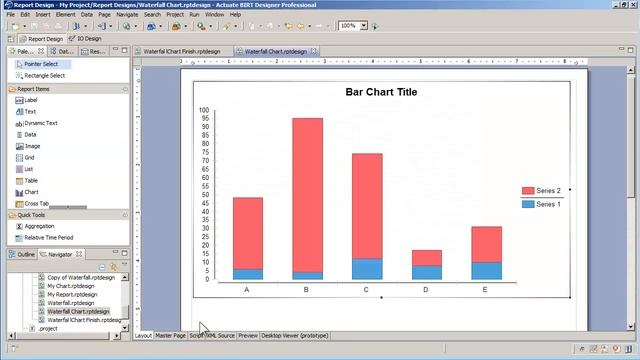The image size is (640, 360).
Task: Open the File menu
Action: point(11,15)
